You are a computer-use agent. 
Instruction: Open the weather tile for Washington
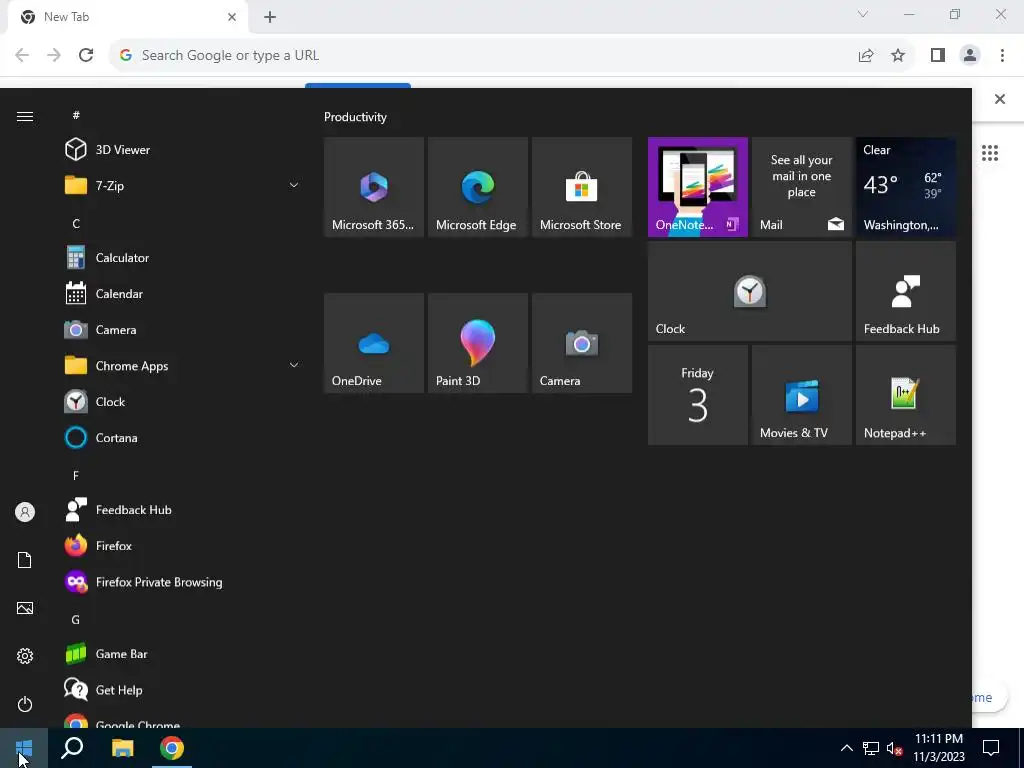click(x=906, y=187)
